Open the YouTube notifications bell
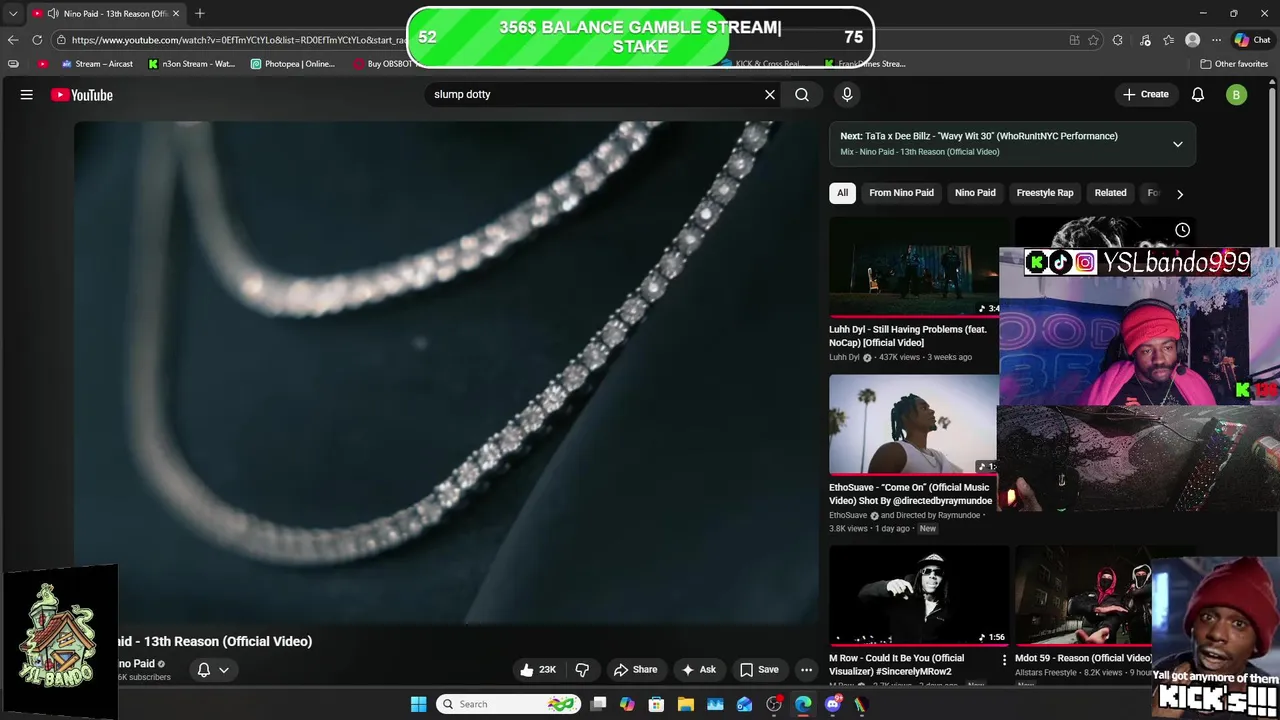Screen dimensions: 1280x720 (1198, 95)
